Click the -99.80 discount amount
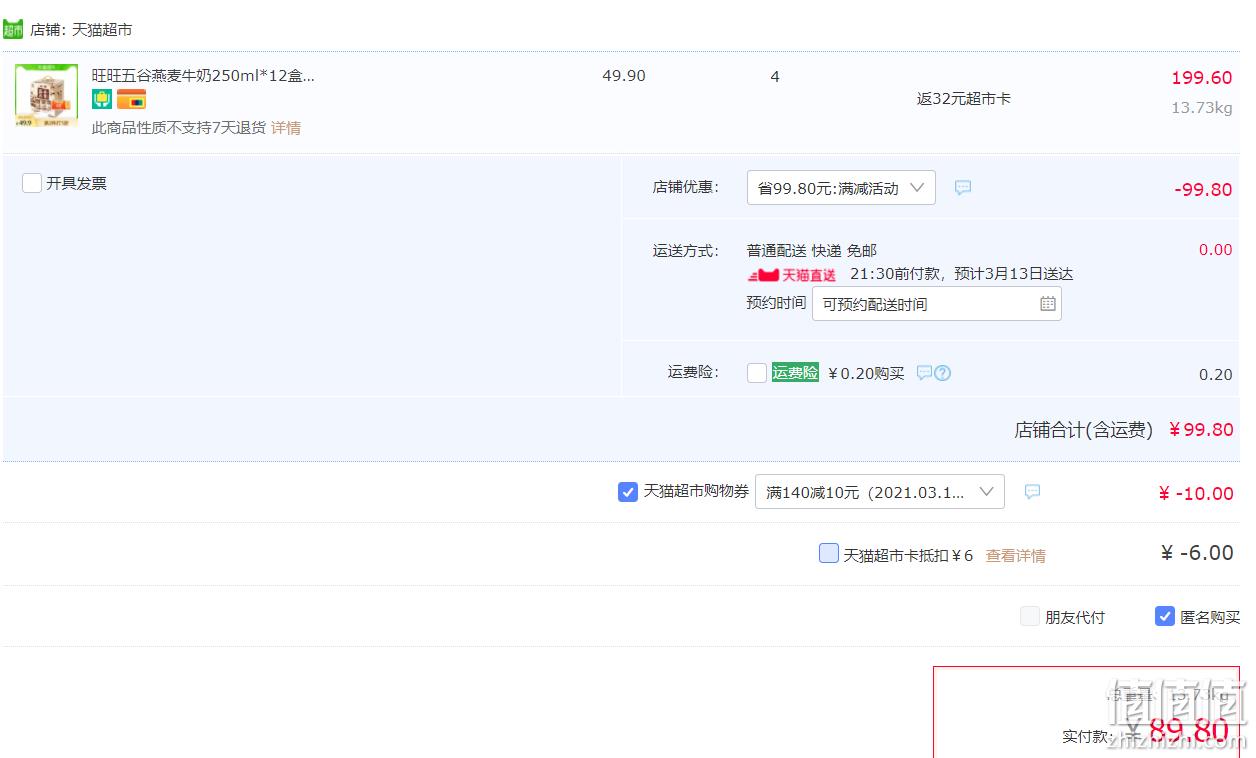The image size is (1256, 758). tap(1203, 190)
